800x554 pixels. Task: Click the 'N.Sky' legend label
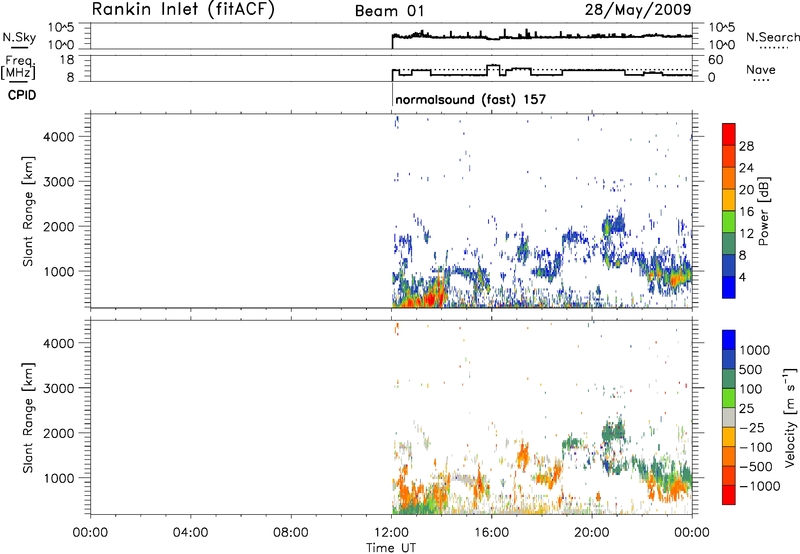pyautogui.click(x=19, y=38)
